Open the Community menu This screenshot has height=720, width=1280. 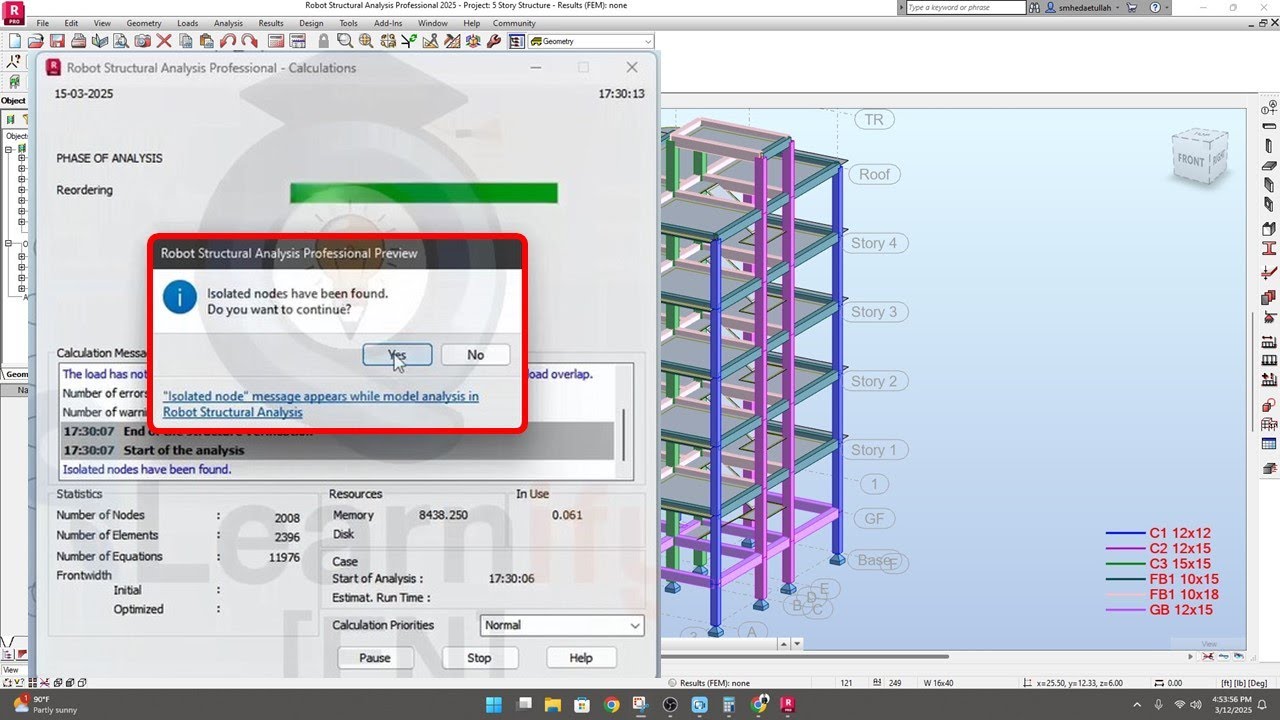coord(514,23)
